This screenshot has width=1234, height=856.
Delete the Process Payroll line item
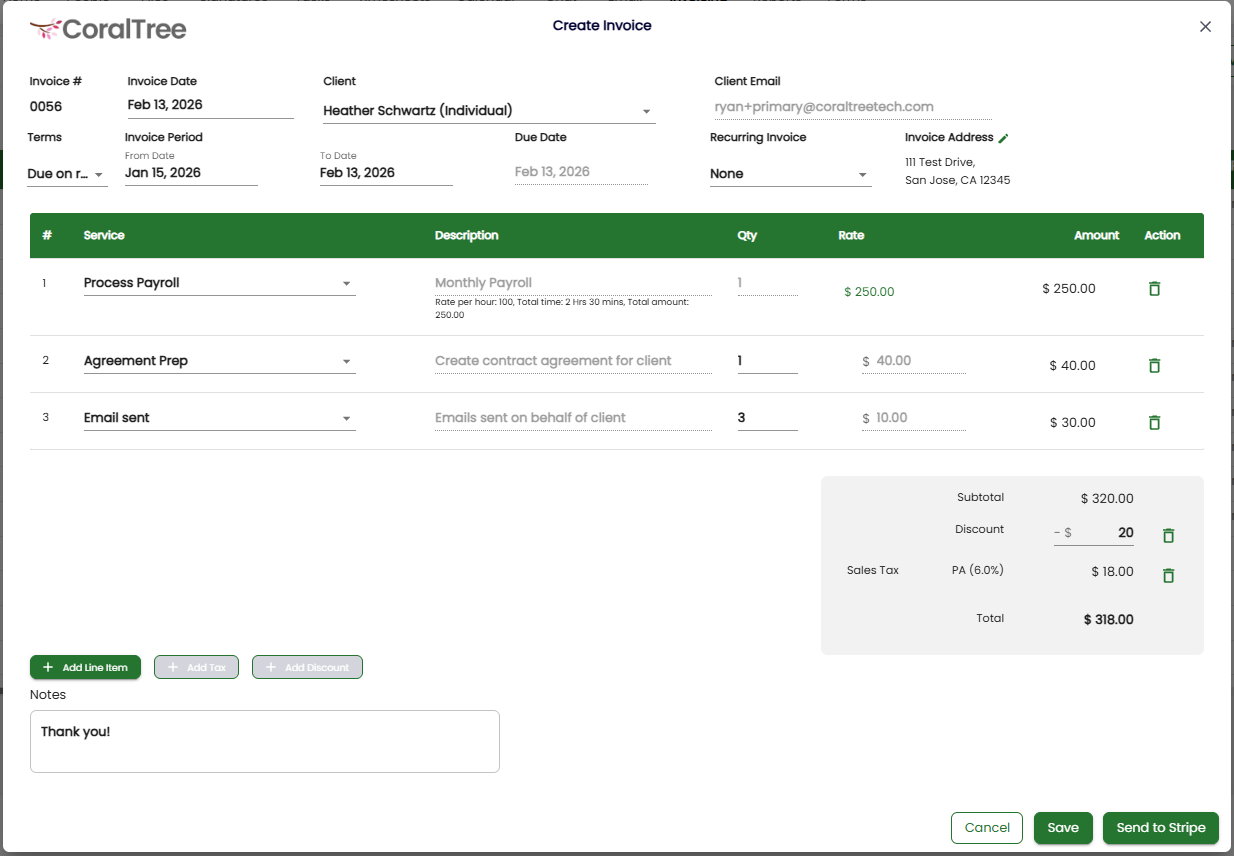tap(1154, 289)
